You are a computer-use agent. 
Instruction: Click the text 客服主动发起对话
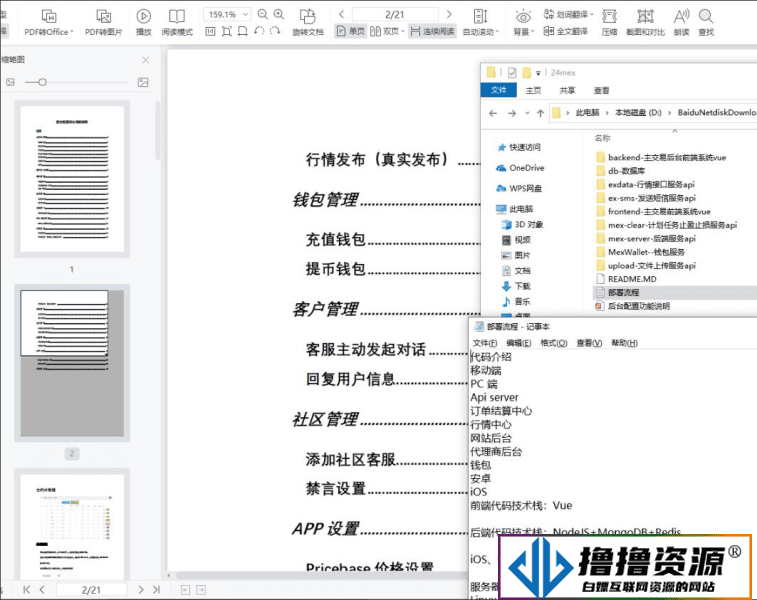[x=366, y=349]
